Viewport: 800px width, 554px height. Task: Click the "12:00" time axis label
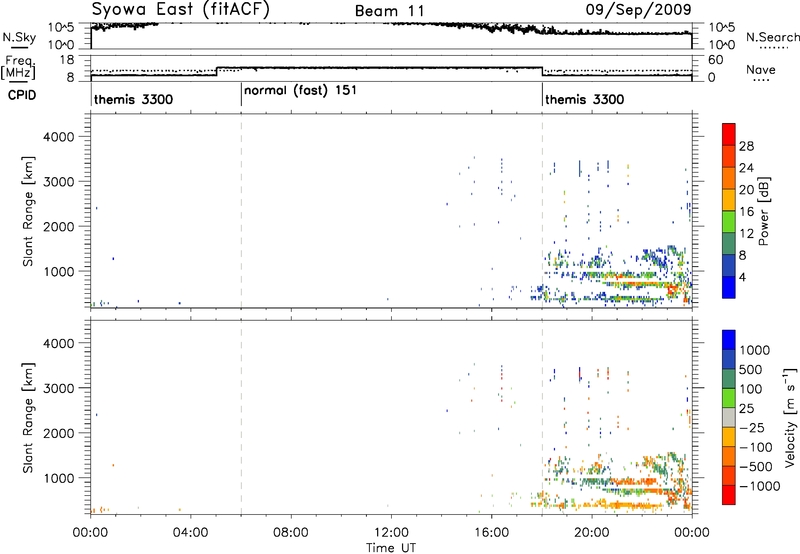[391, 533]
